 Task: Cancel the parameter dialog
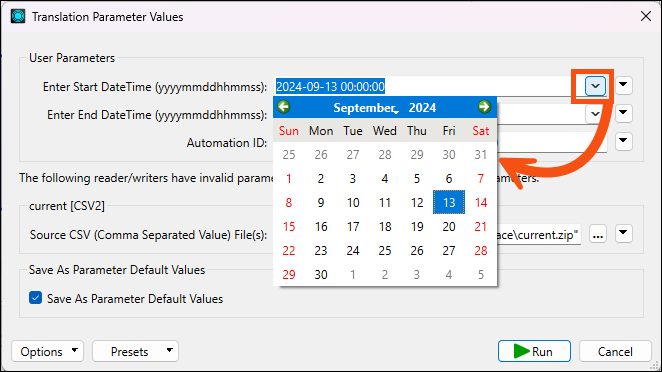click(615, 351)
